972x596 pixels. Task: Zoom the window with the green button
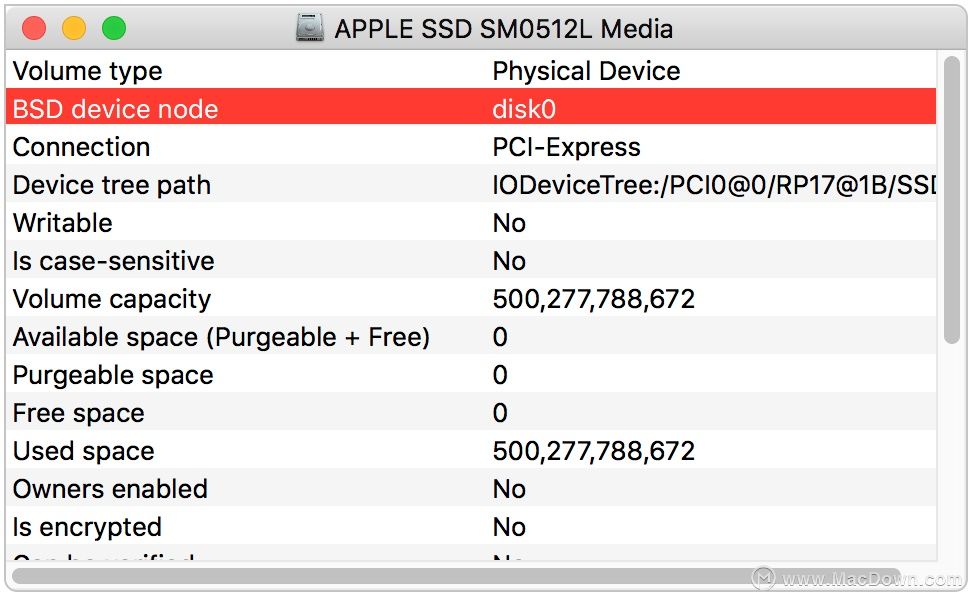click(114, 29)
